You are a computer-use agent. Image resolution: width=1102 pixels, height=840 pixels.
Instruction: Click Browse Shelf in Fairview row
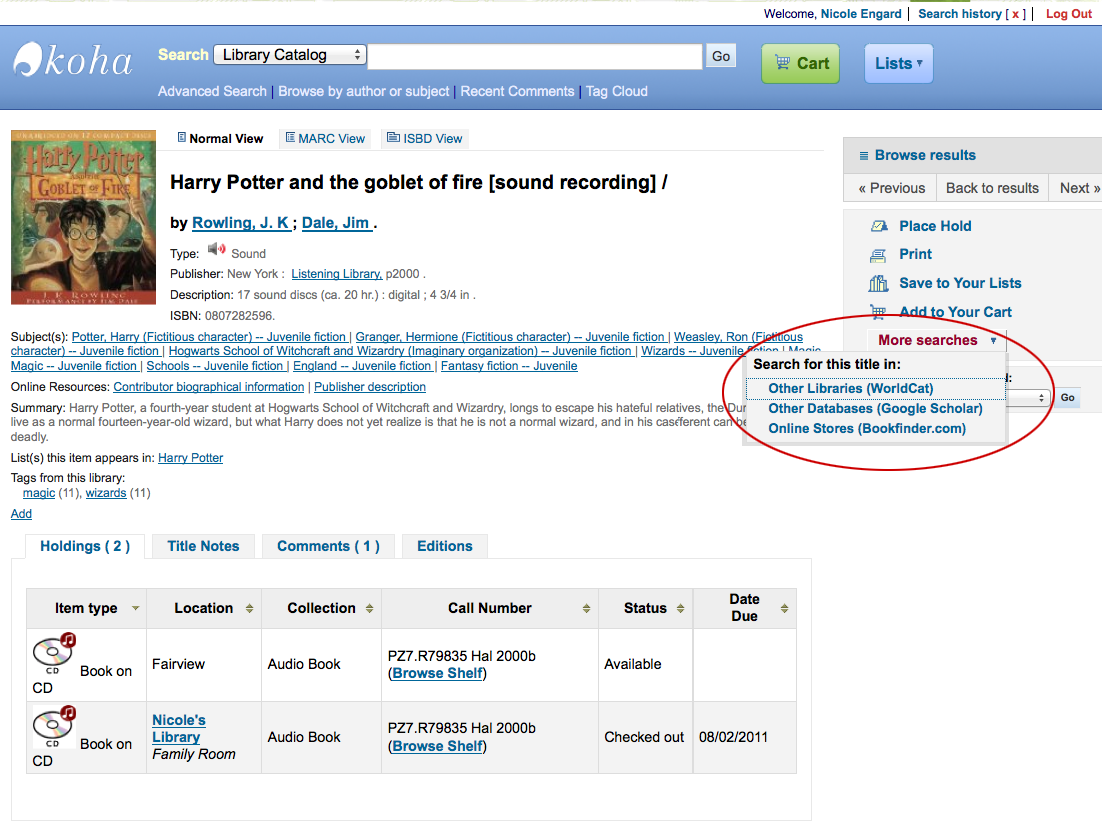tap(437, 673)
